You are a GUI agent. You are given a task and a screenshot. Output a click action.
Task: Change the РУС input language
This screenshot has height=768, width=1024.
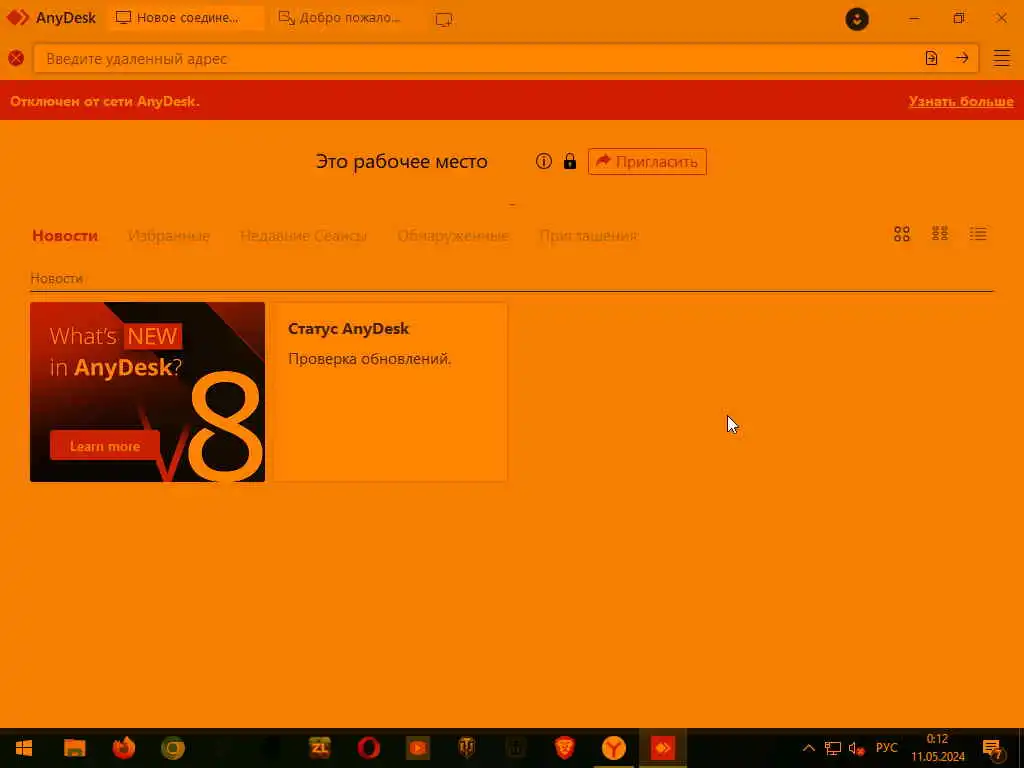pos(886,748)
